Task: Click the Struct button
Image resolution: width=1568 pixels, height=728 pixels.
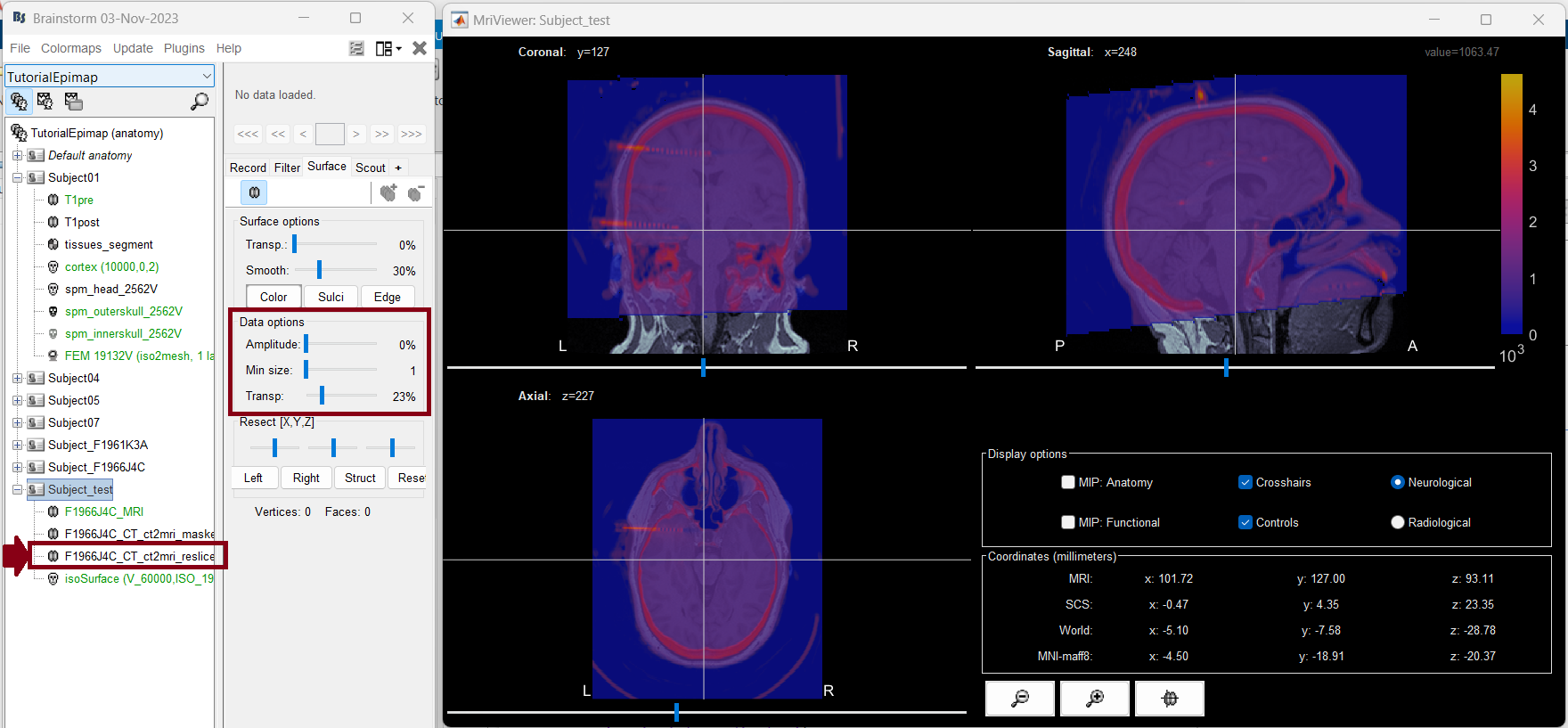Action: 360,478
